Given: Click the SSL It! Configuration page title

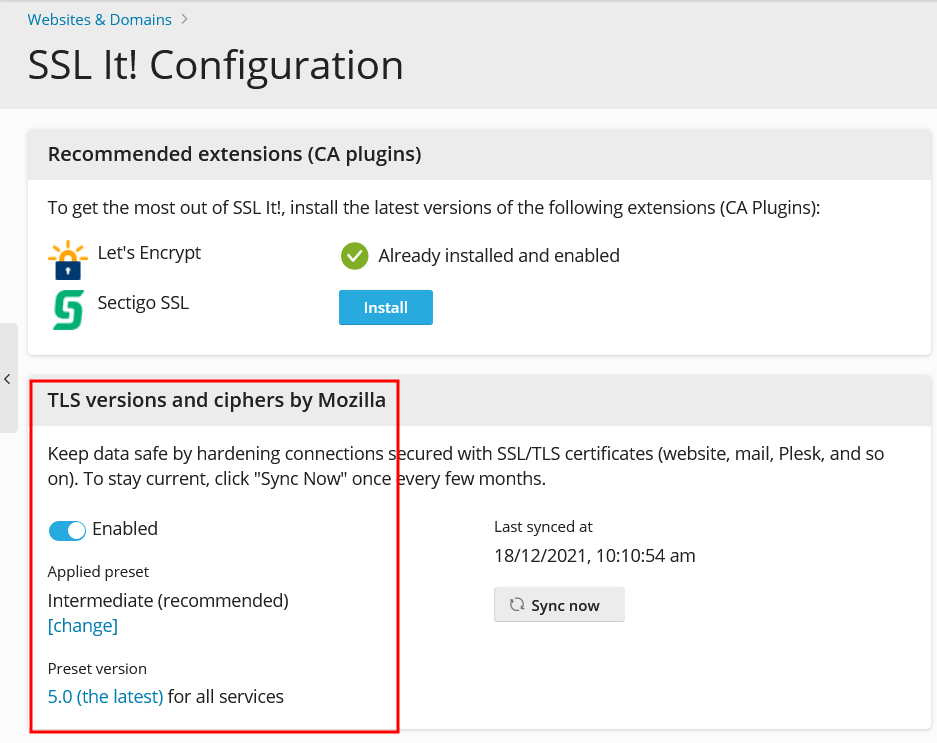Looking at the screenshot, I should 215,66.
